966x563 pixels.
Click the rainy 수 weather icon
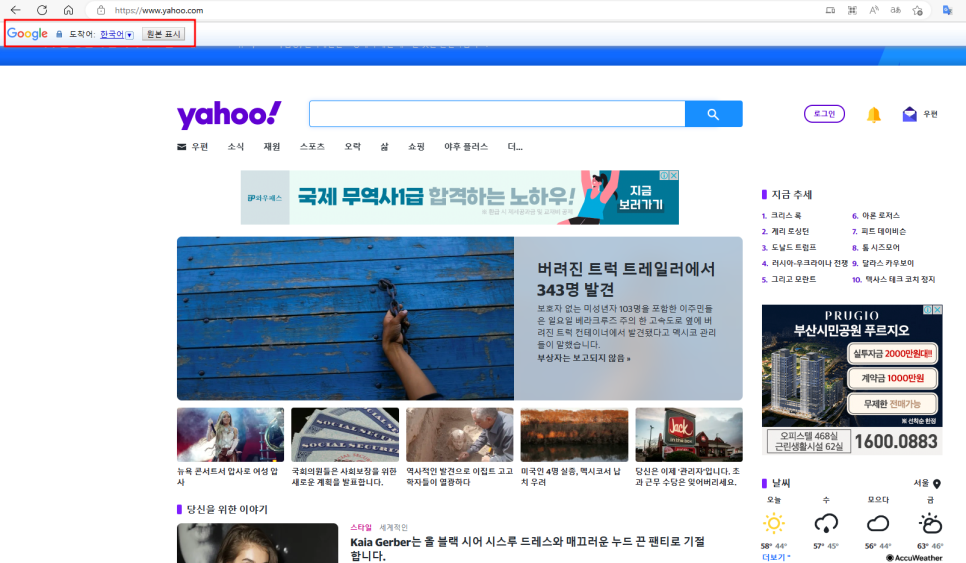pyautogui.click(x=826, y=524)
